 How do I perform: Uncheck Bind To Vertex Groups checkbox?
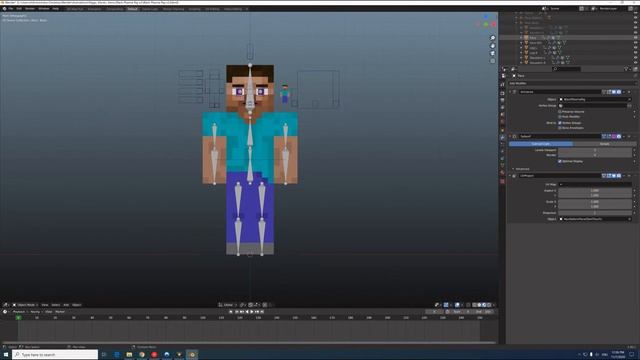560,123
